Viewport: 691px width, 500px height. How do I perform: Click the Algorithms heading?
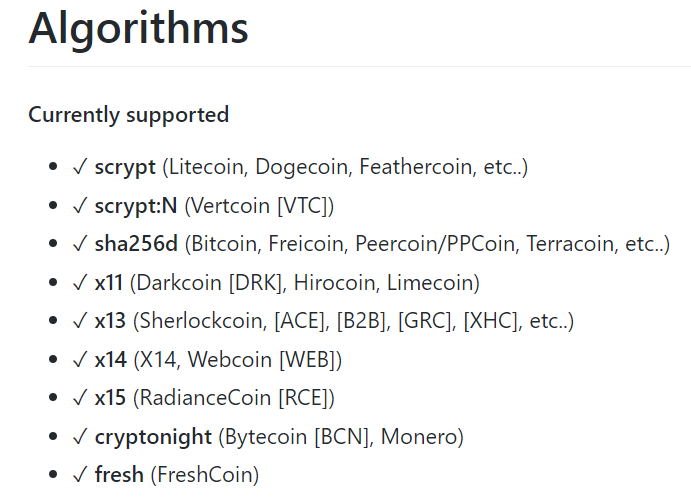coord(138,27)
